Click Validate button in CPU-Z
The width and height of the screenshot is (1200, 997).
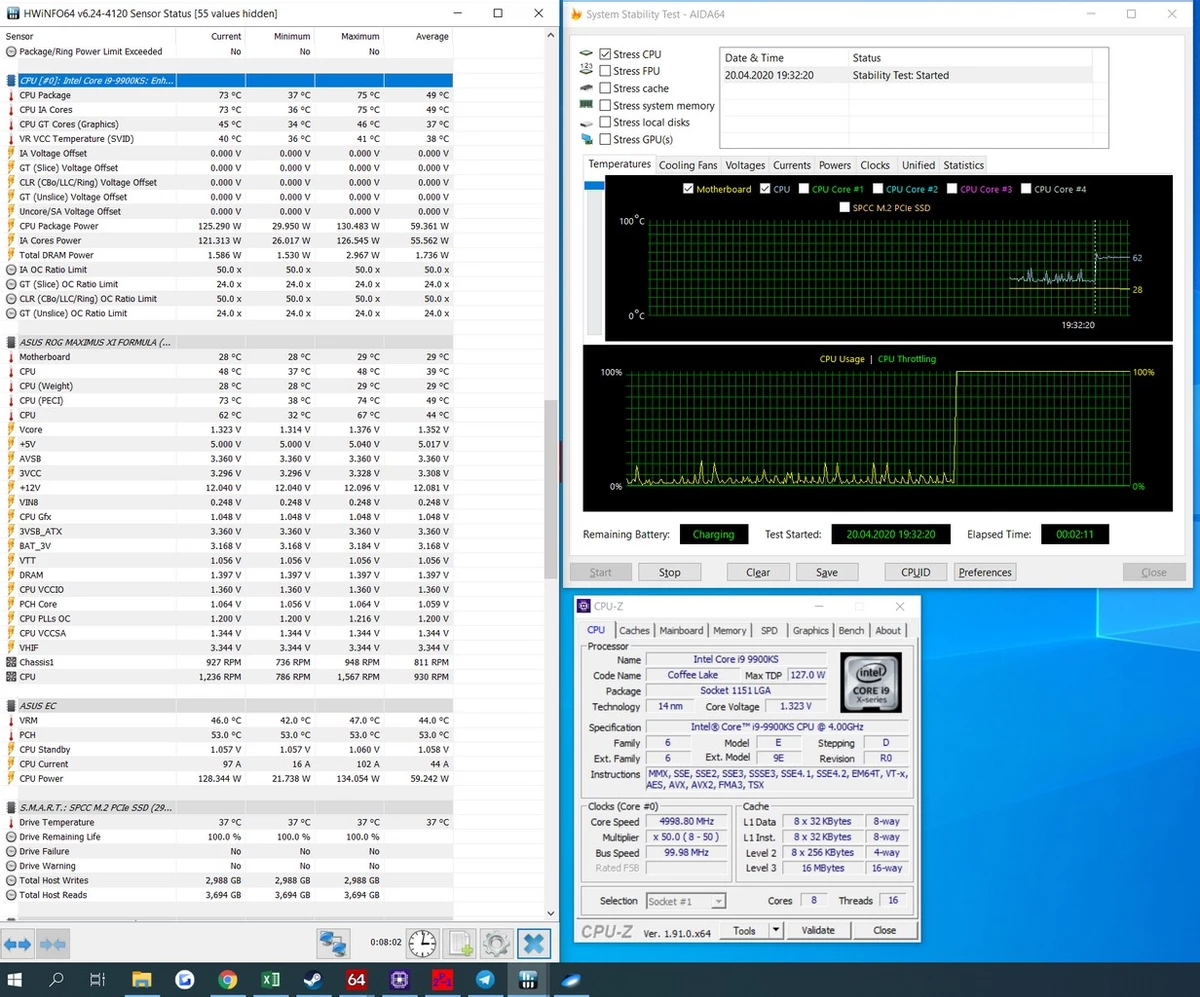(x=818, y=930)
